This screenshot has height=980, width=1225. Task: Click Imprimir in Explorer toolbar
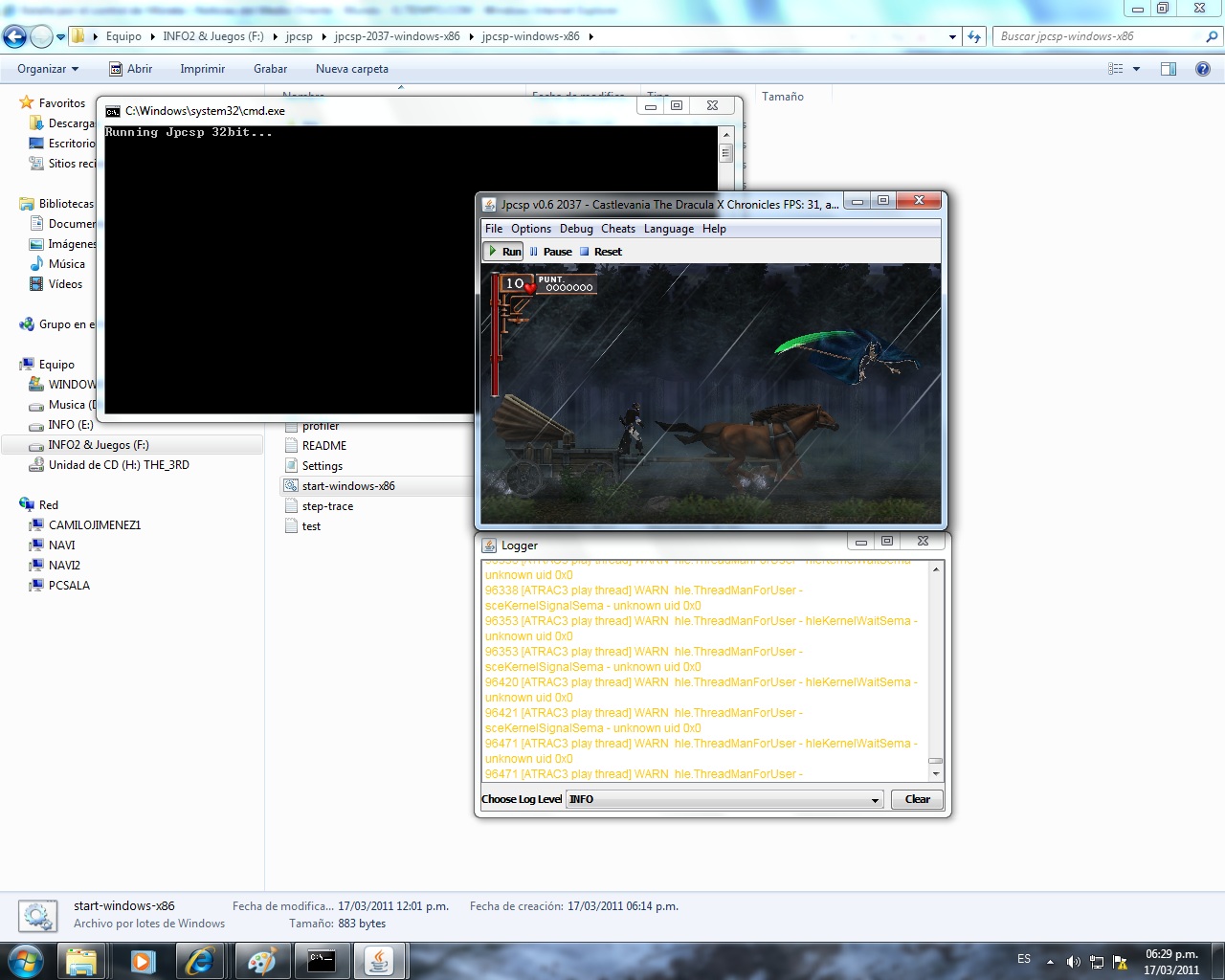(x=203, y=69)
